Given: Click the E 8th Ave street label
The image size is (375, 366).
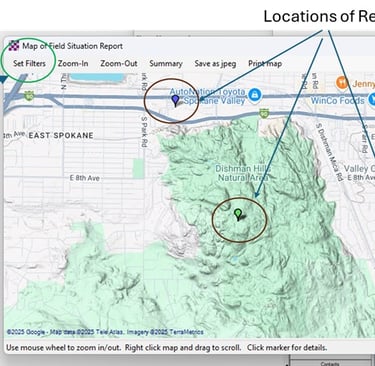Looking at the screenshot, I should click(x=85, y=178).
